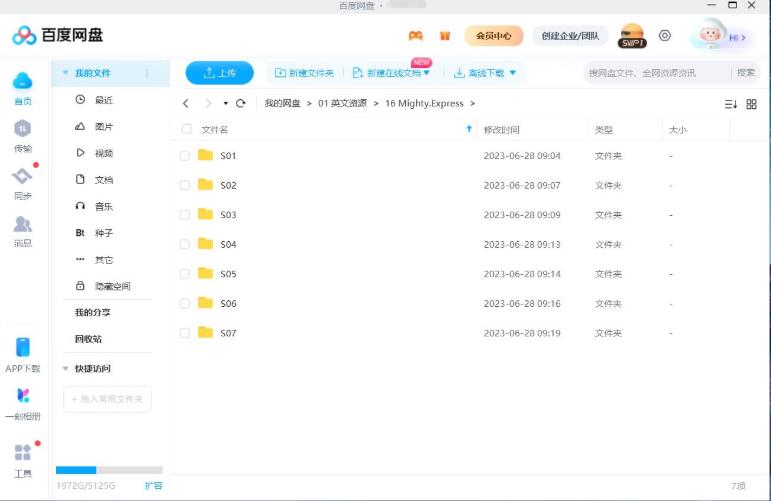This screenshot has width=771, height=501.
Task: Click the user avatar picture
Action: 710,34
